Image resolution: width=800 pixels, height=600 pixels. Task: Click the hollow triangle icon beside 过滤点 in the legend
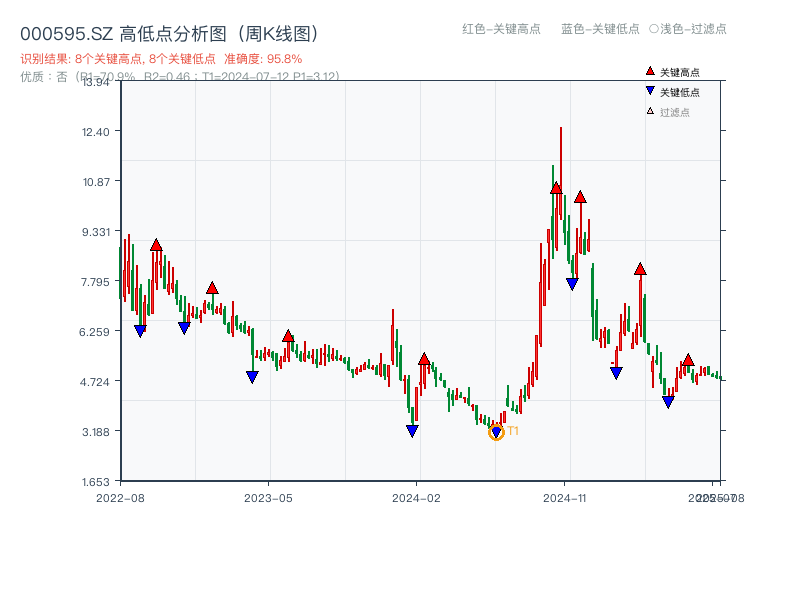point(650,111)
